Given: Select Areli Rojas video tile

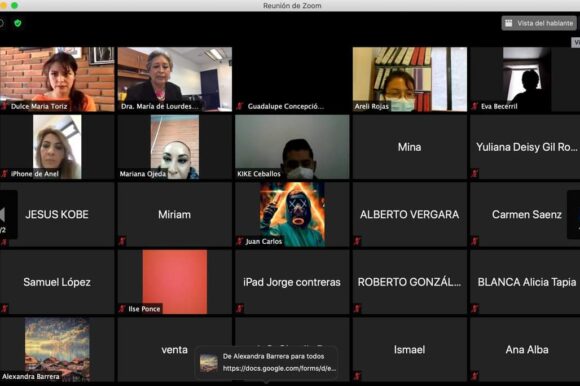Looking at the screenshot, I should (x=409, y=79).
